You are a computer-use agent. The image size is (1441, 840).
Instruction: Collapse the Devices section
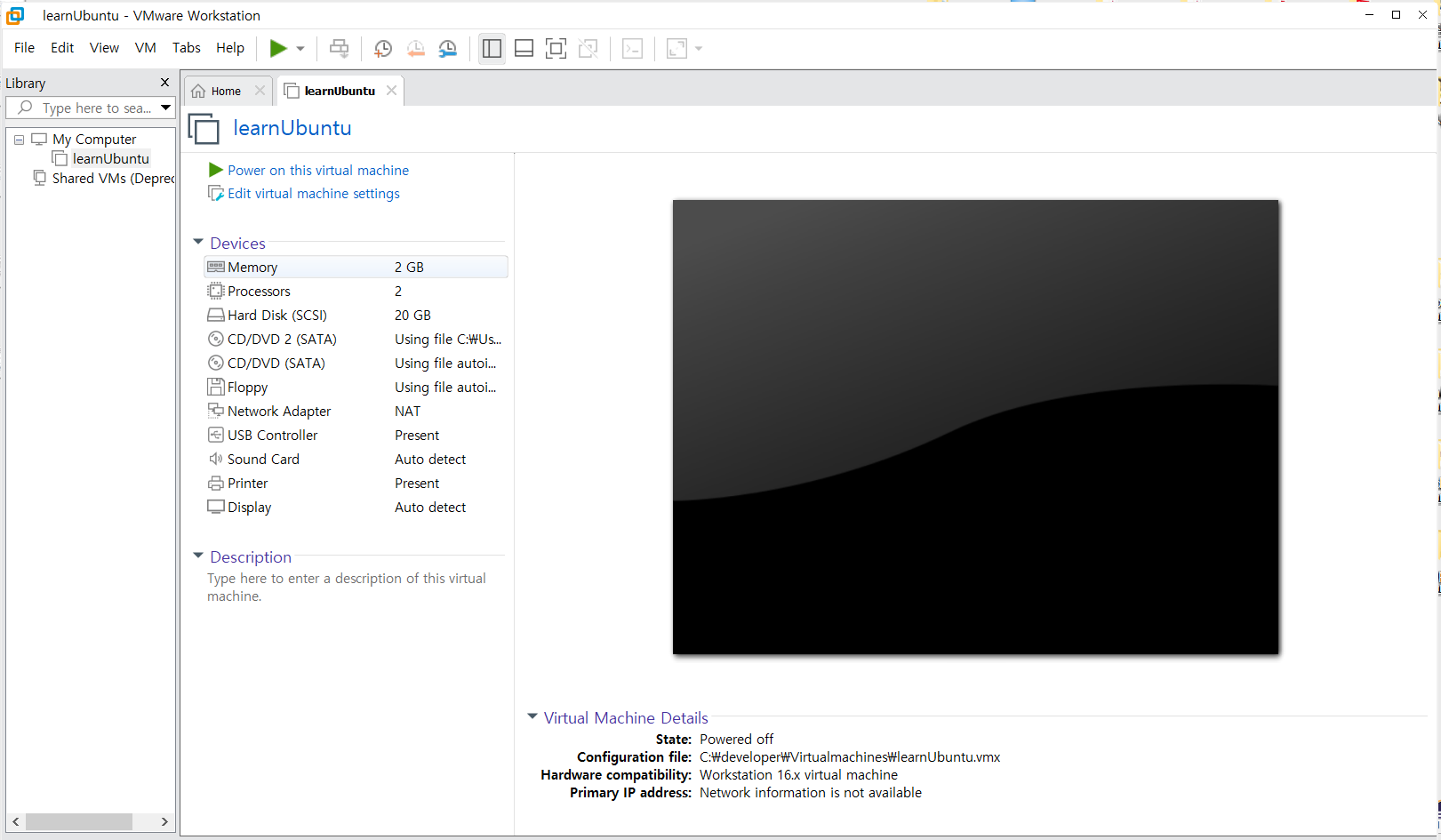(198, 242)
